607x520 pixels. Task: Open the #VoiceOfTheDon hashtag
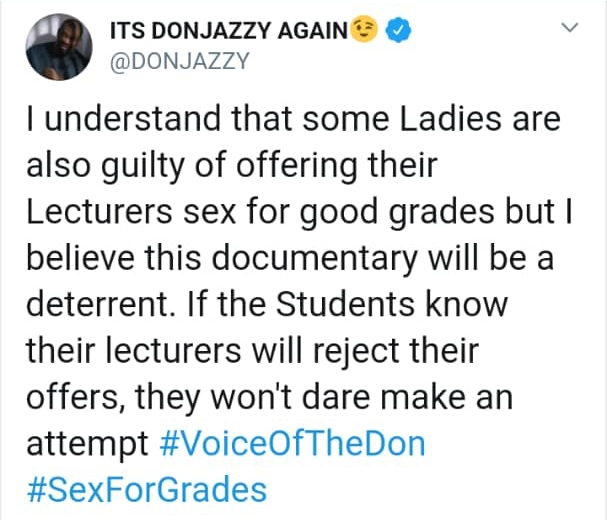coord(292,444)
